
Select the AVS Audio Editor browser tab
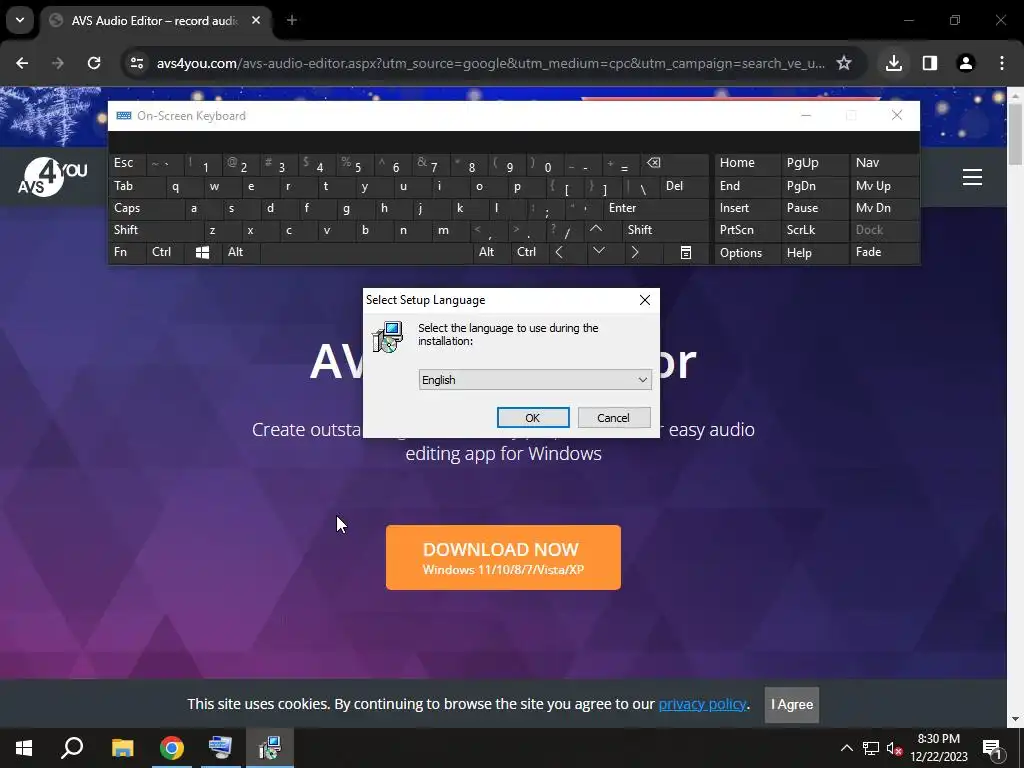pyautogui.click(x=156, y=20)
